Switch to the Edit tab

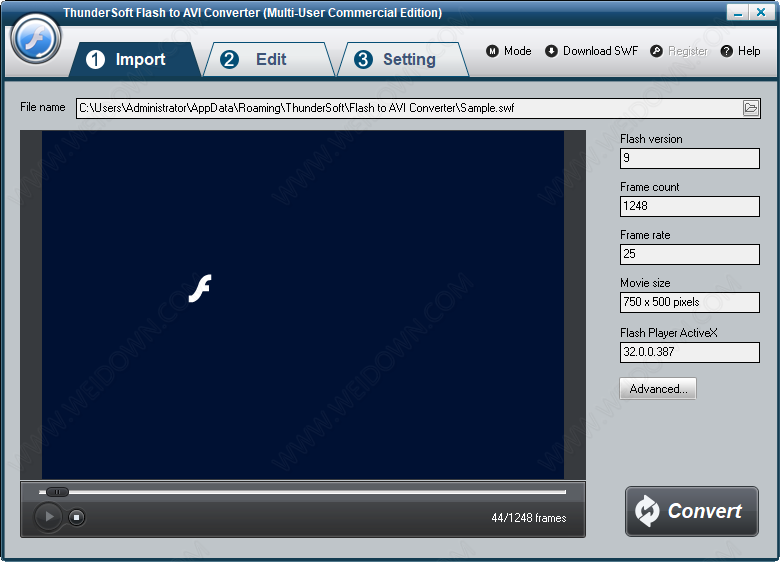[269, 60]
